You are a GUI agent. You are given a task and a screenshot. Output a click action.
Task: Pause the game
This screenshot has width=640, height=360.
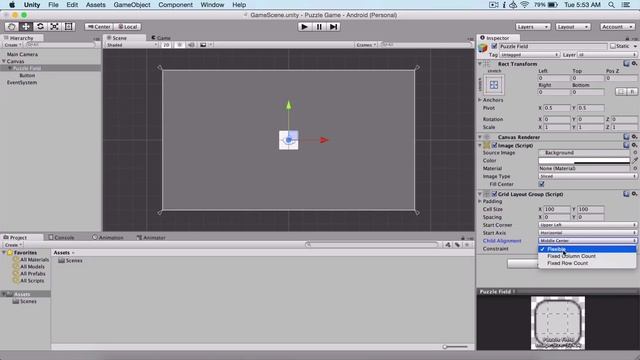click(319, 27)
